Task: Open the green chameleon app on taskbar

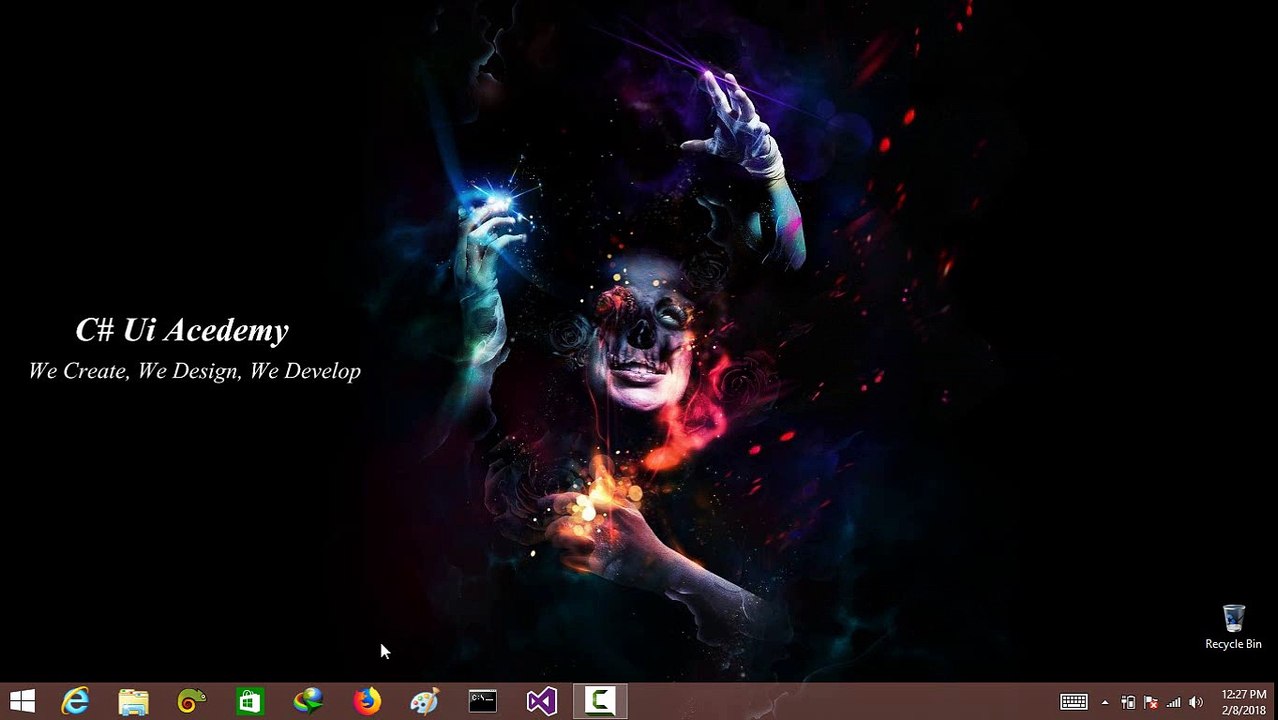Action: click(191, 701)
